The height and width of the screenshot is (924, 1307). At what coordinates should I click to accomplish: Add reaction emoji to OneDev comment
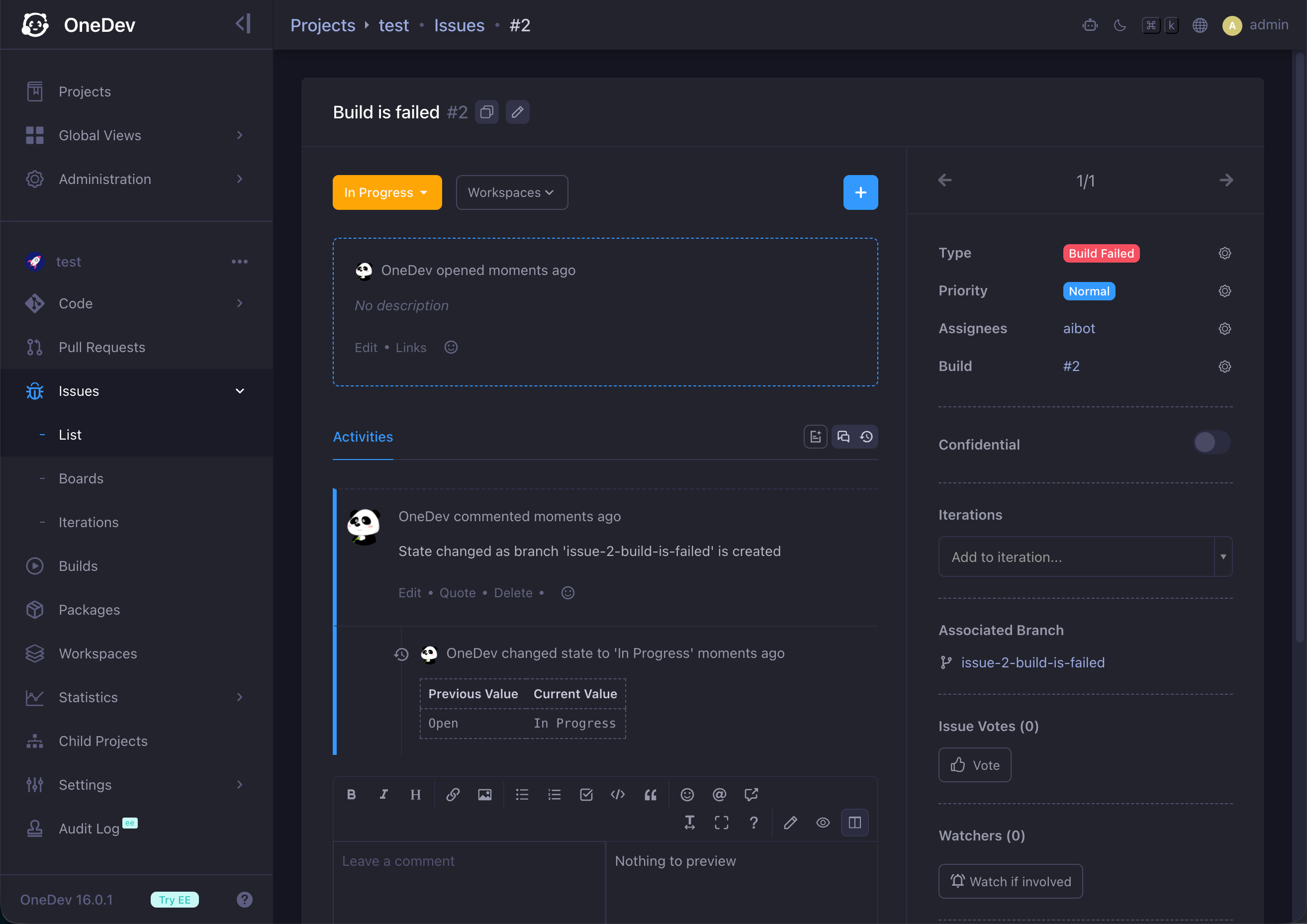coord(567,593)
